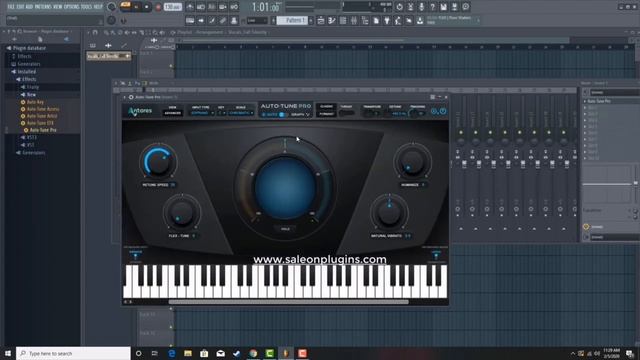Toggle typing keyboard to piano icon
640x360 pixels.
[x=190, y=20]
